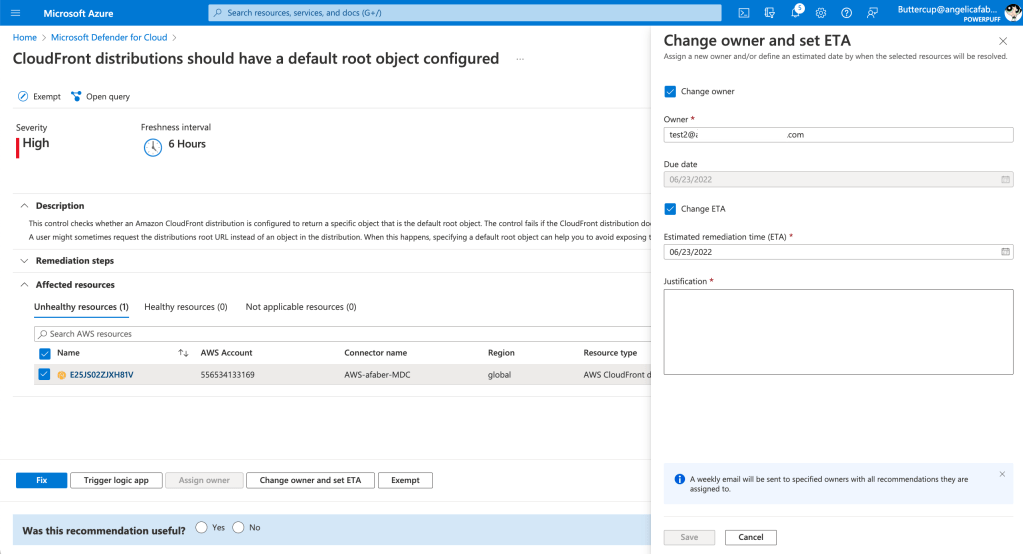The image size is (1023, 554).
Task: Open Cloud Shell from the top bar
Action: tap(744, 13)
